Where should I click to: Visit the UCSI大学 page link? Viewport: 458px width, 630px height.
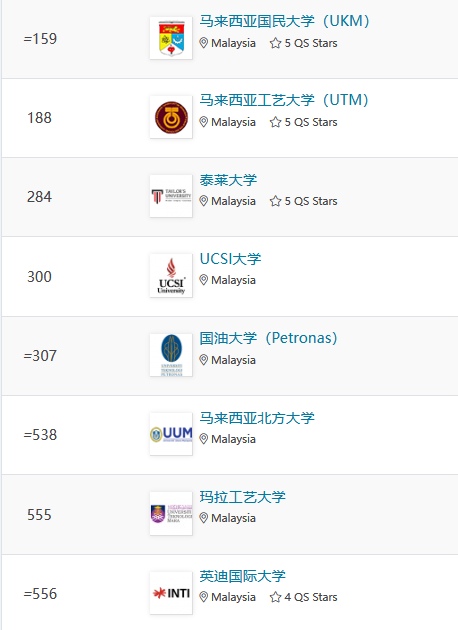[231, 259]
